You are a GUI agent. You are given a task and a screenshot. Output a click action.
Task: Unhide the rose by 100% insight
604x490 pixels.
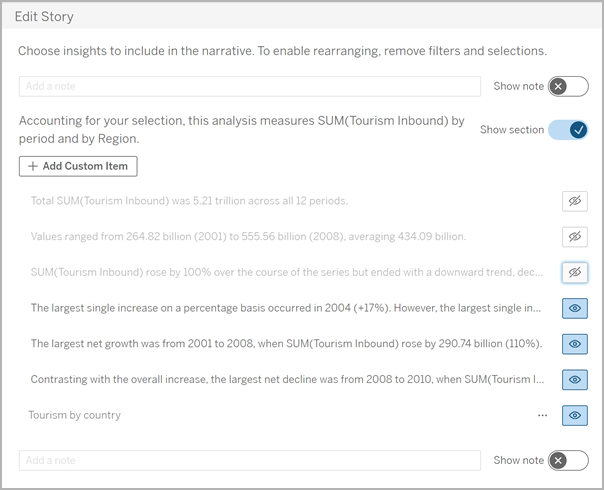tap(574, 272)
